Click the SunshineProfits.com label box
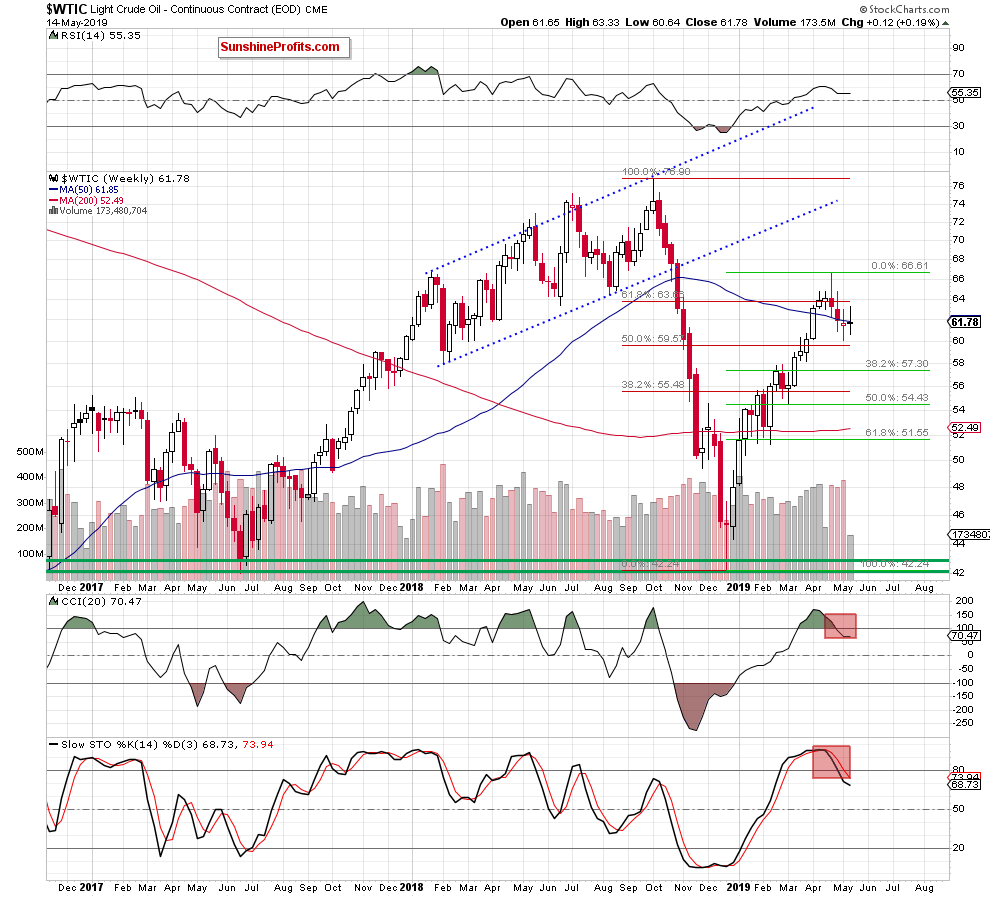 tap(284, 47)
